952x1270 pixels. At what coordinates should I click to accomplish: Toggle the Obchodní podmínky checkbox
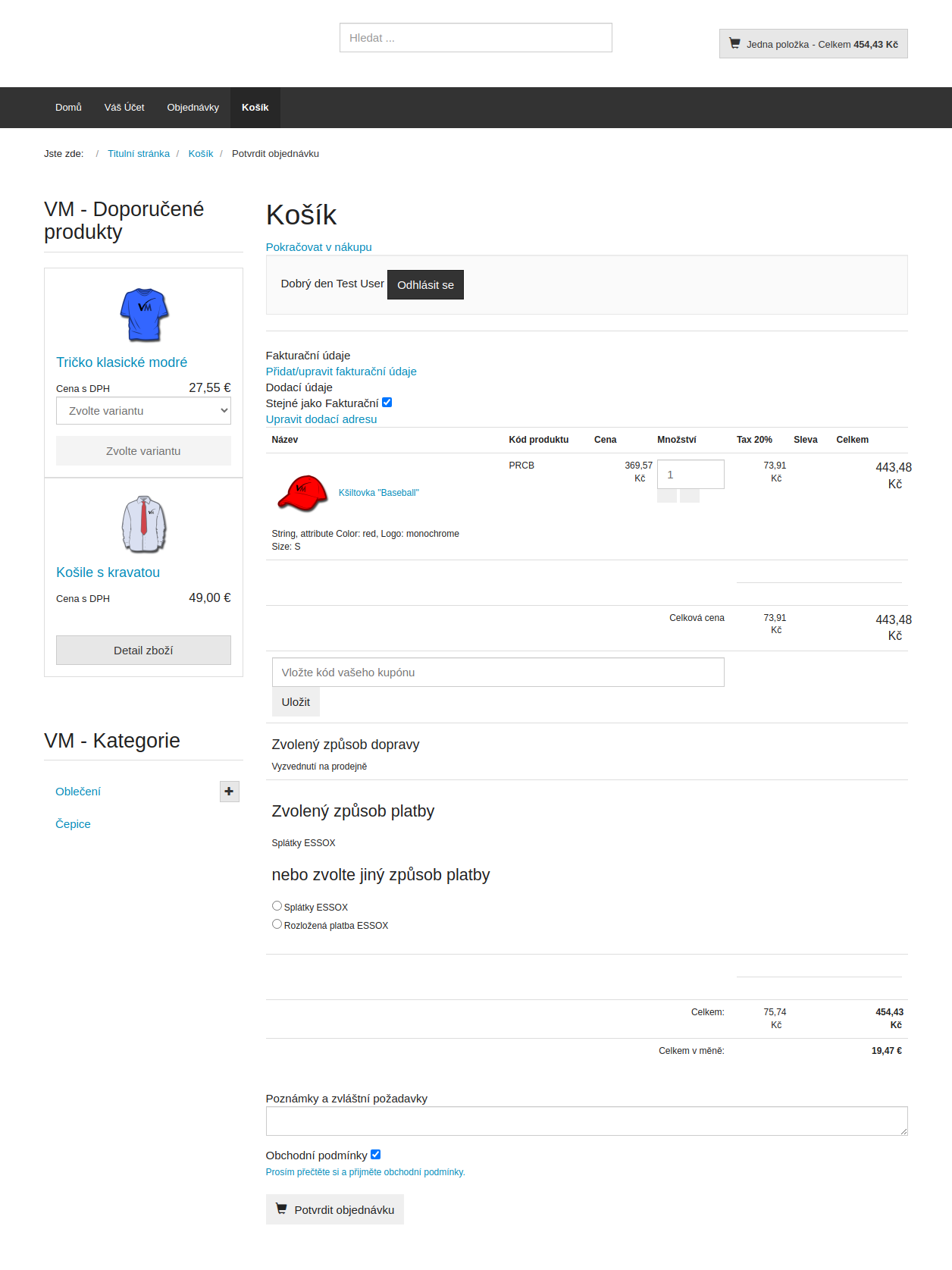click(375, 1155)
